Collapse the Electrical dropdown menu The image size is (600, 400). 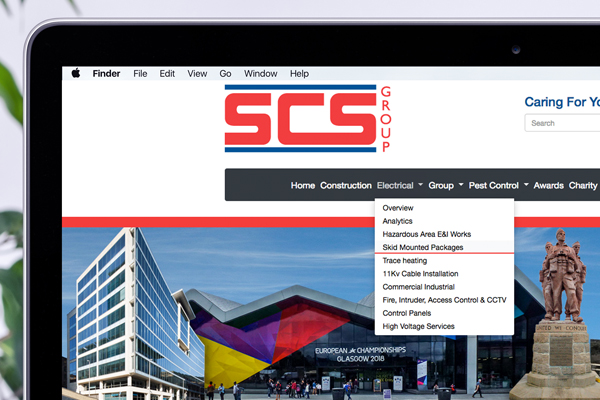pos(399,185)
